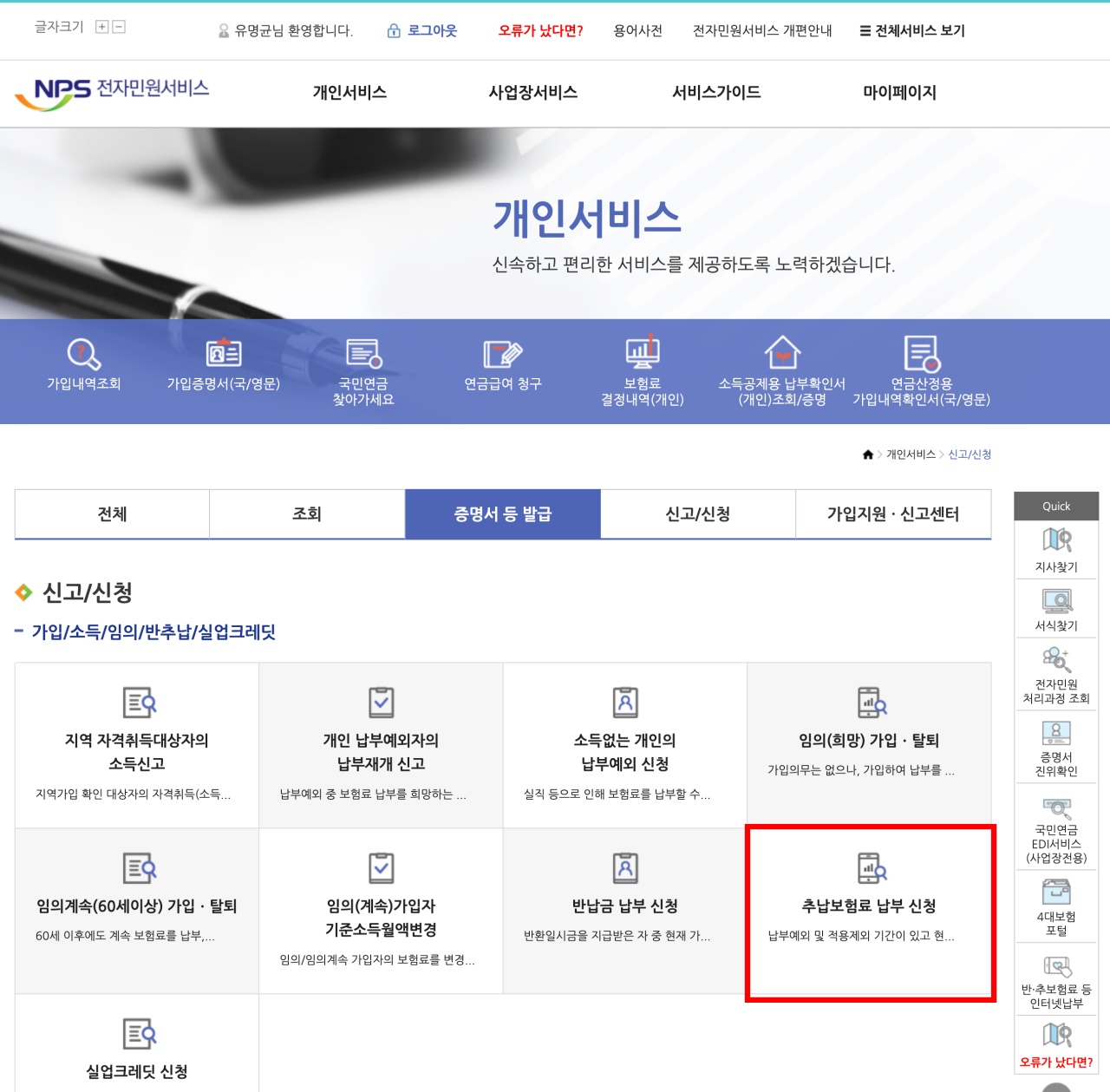
Task: Increase font size with the 글자크기 plus control
Action: (x=101, y=28)
